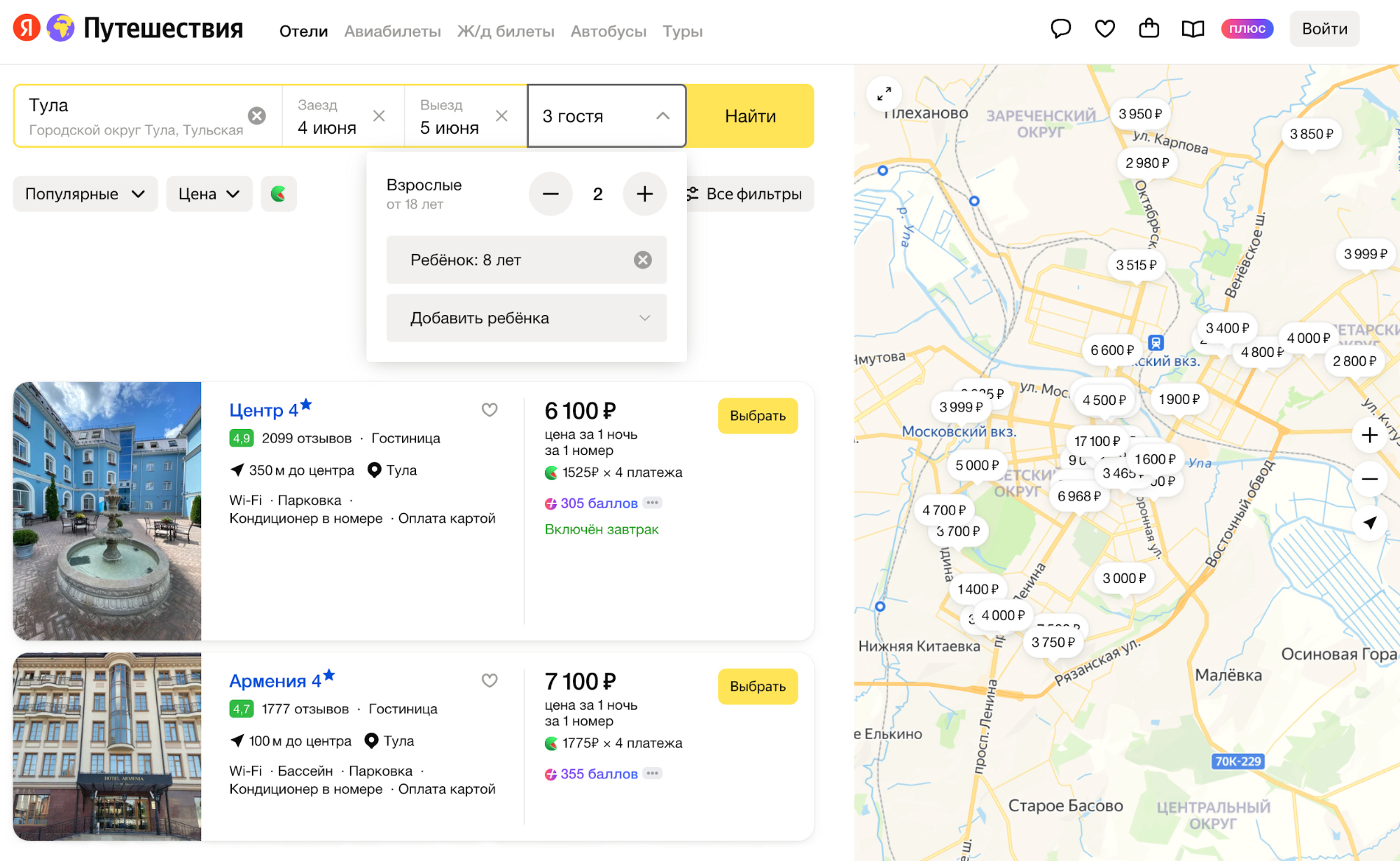The image size is (1400, 861).
Task: Switch to the Отели tab
Action: 303,31
